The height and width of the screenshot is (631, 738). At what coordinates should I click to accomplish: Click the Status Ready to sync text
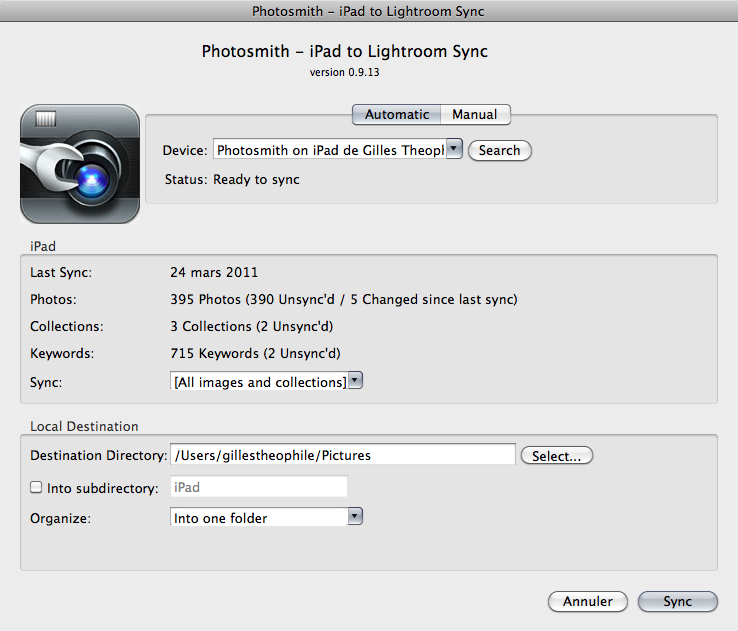(232, 179)
